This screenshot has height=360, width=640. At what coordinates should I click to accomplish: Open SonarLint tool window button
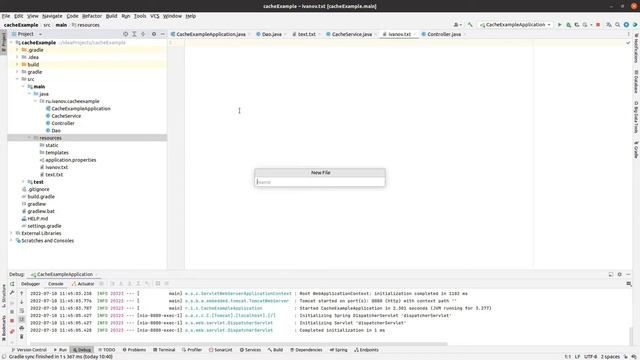pyautogui.click(x=220, y=350)
